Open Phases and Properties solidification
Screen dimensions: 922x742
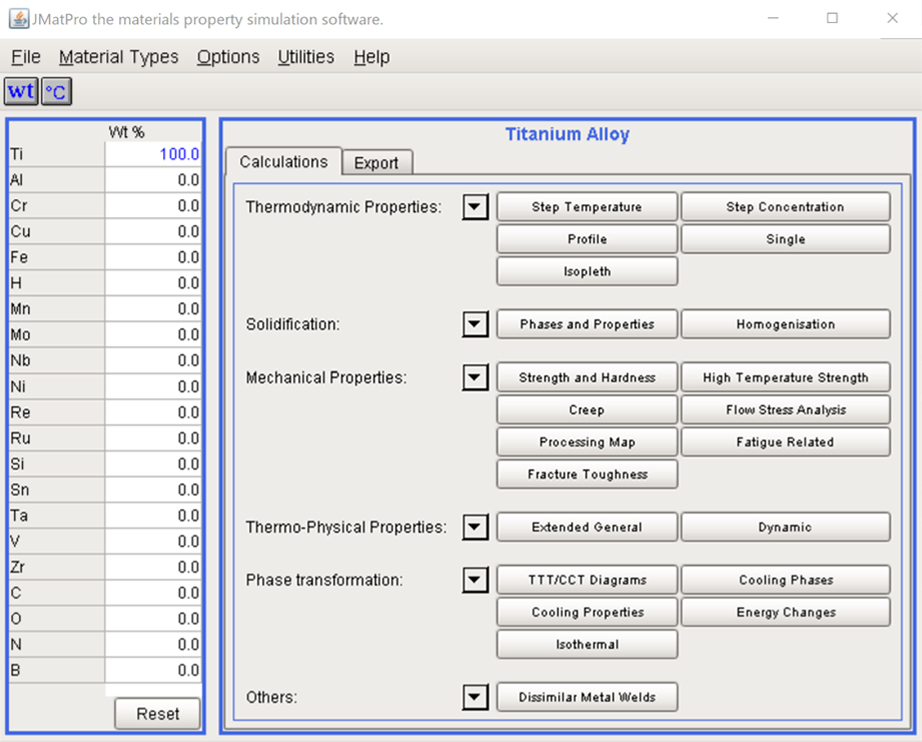[587, 324]
